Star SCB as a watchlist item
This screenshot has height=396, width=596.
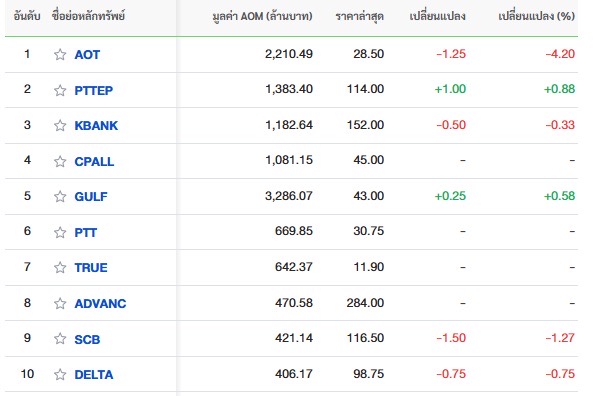click(60, 339)
